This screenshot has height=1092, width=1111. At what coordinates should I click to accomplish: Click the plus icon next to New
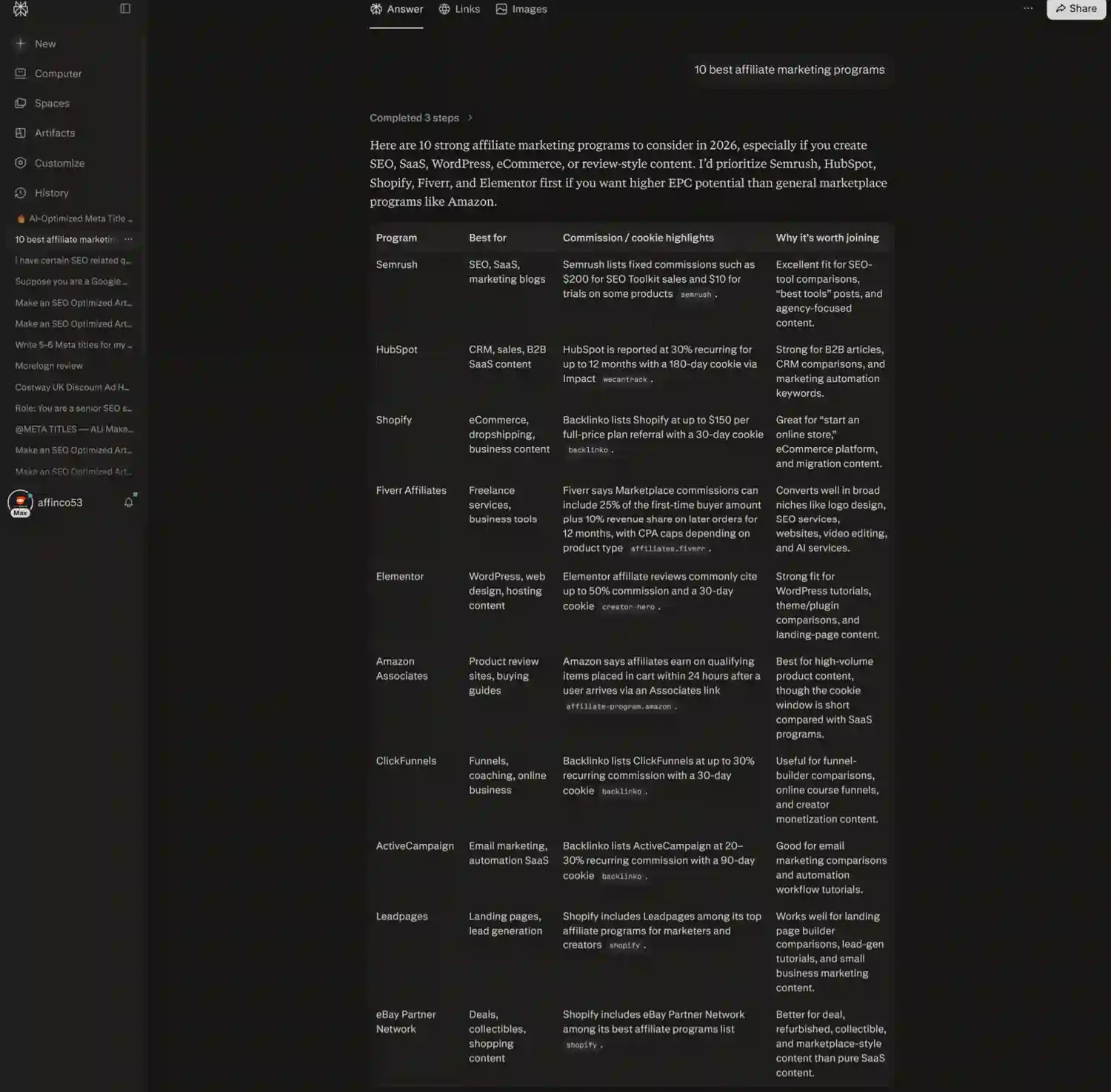click(21, 44)
